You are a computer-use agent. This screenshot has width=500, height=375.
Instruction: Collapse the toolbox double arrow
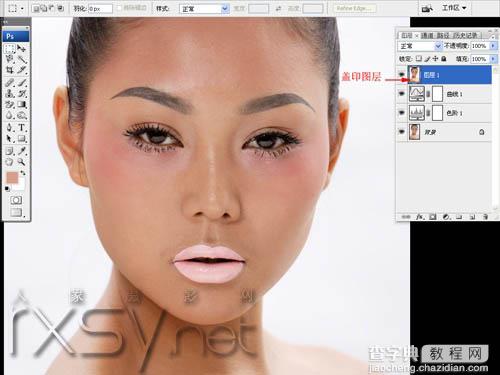[5, 21]
